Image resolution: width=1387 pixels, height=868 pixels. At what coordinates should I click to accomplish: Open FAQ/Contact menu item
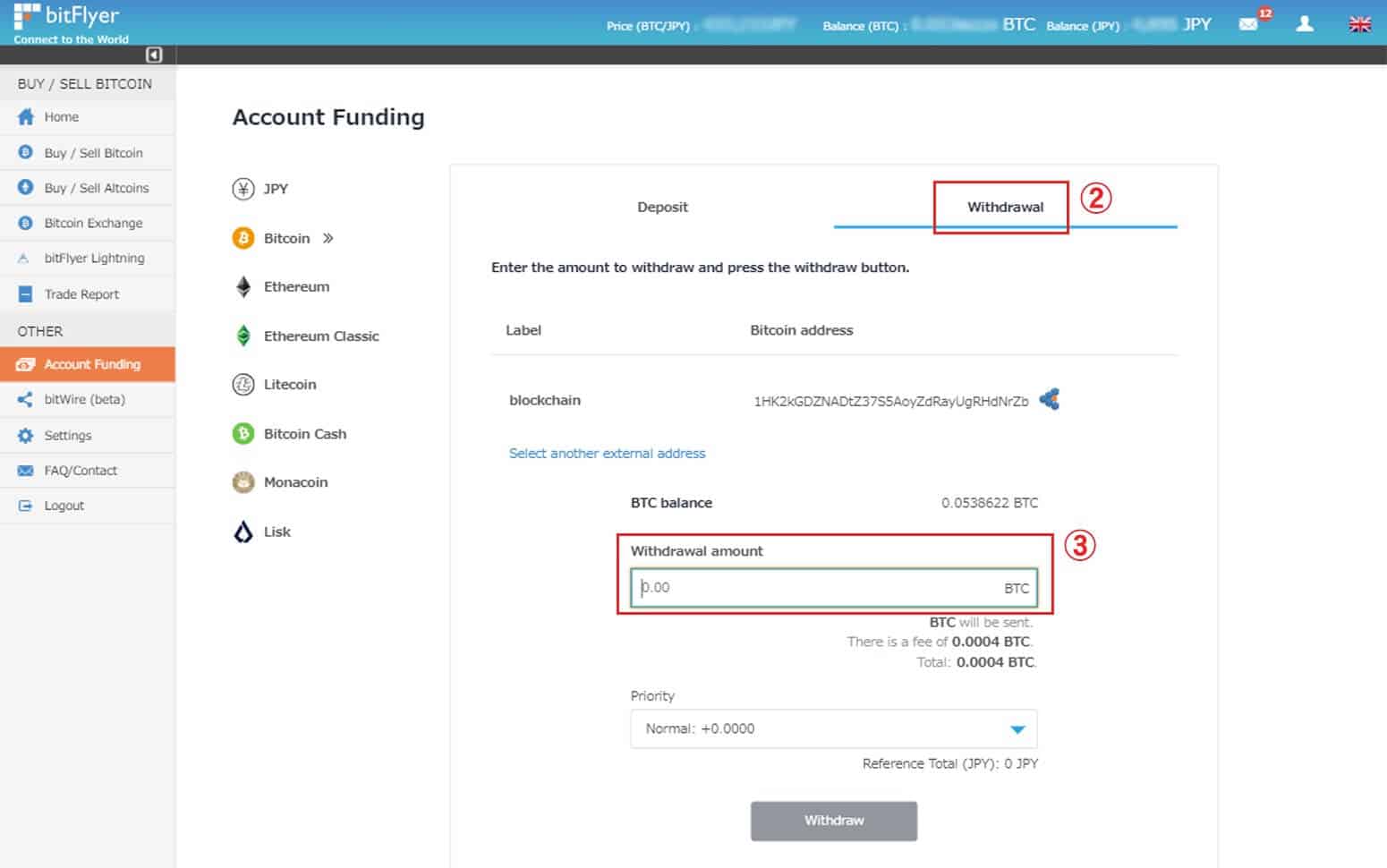click(x=88, y=471)
